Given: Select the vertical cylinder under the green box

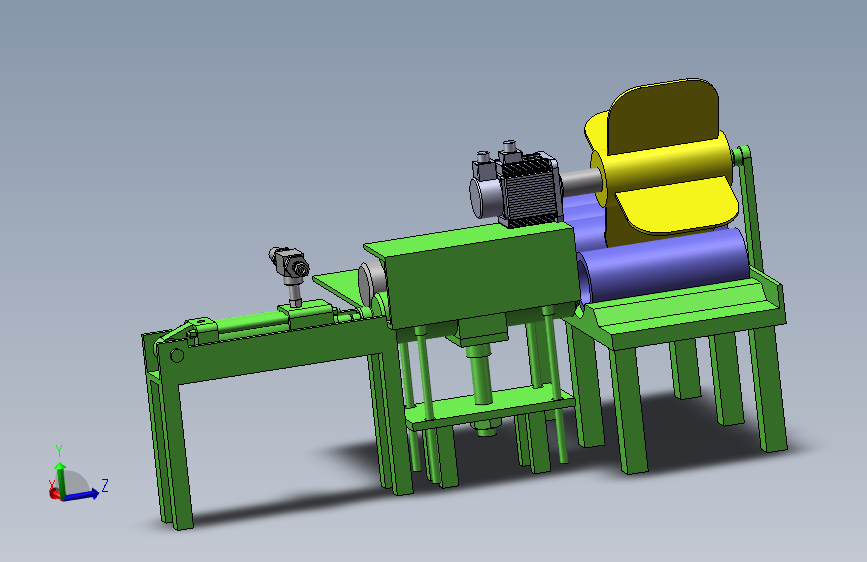Looking at the screenshot, I should (479, 373).
